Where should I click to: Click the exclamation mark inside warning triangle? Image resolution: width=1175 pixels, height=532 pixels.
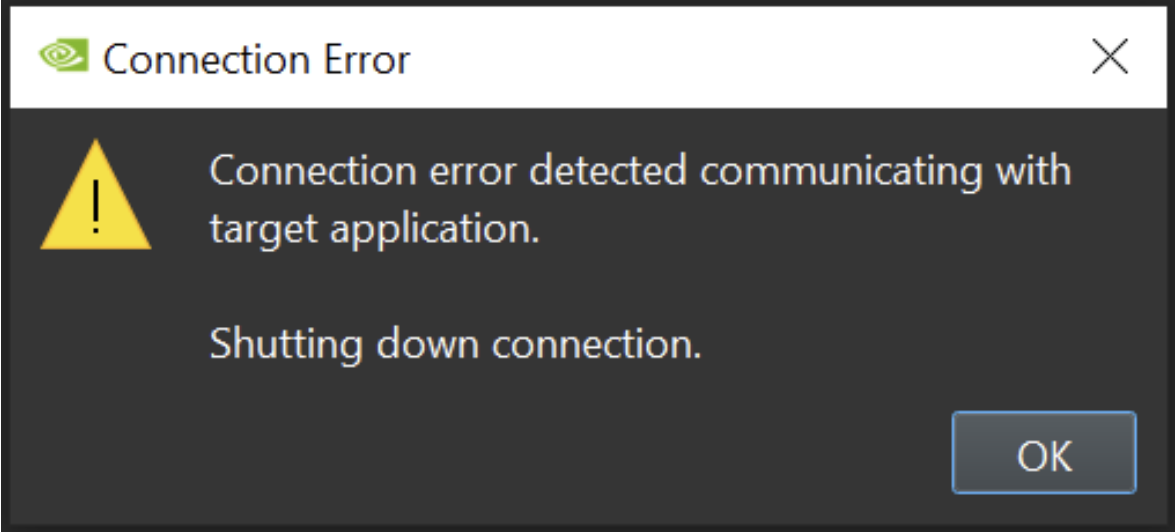(96, 207)
